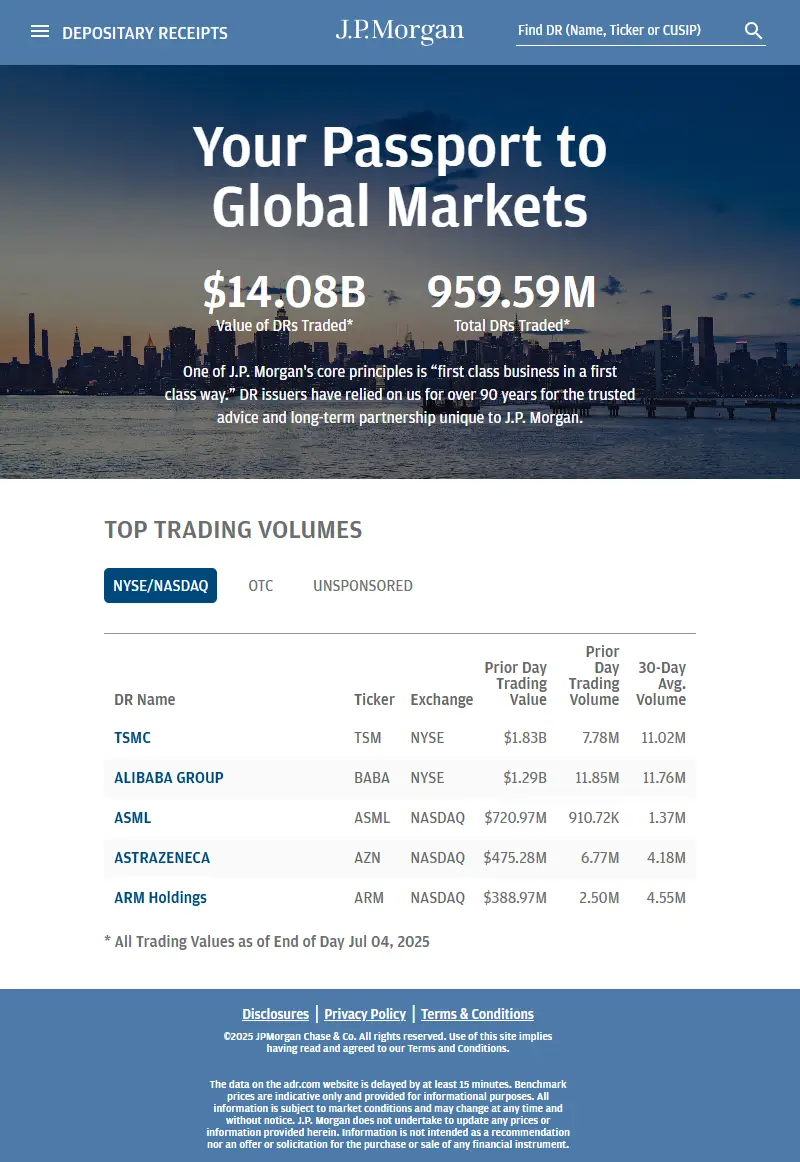Click the $388.97M trading value
Viewport: 800px width, 1162px height.
coord(515,897)
